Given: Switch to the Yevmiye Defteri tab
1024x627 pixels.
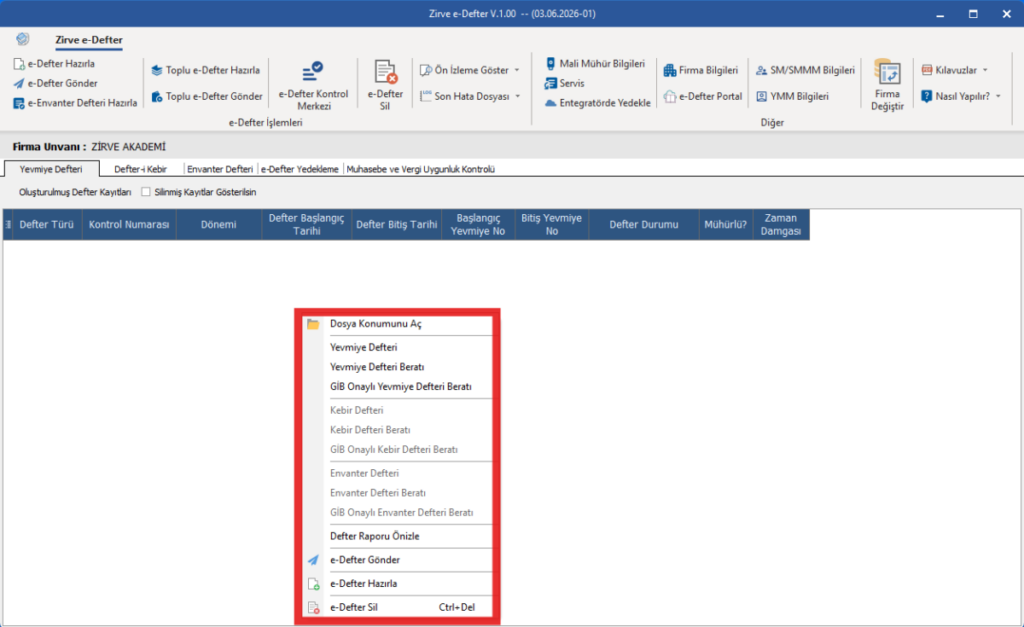Looking at the screenshot, I should [x=51, y=169].
